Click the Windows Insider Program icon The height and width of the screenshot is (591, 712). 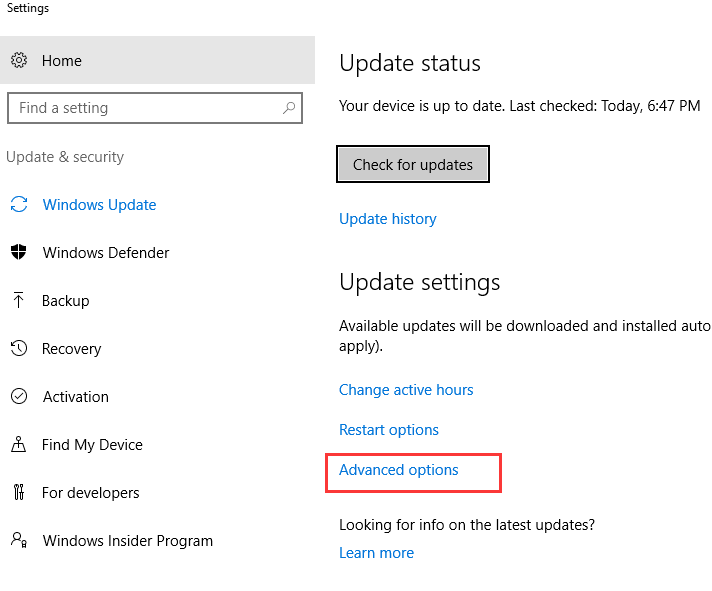(19, 541)
